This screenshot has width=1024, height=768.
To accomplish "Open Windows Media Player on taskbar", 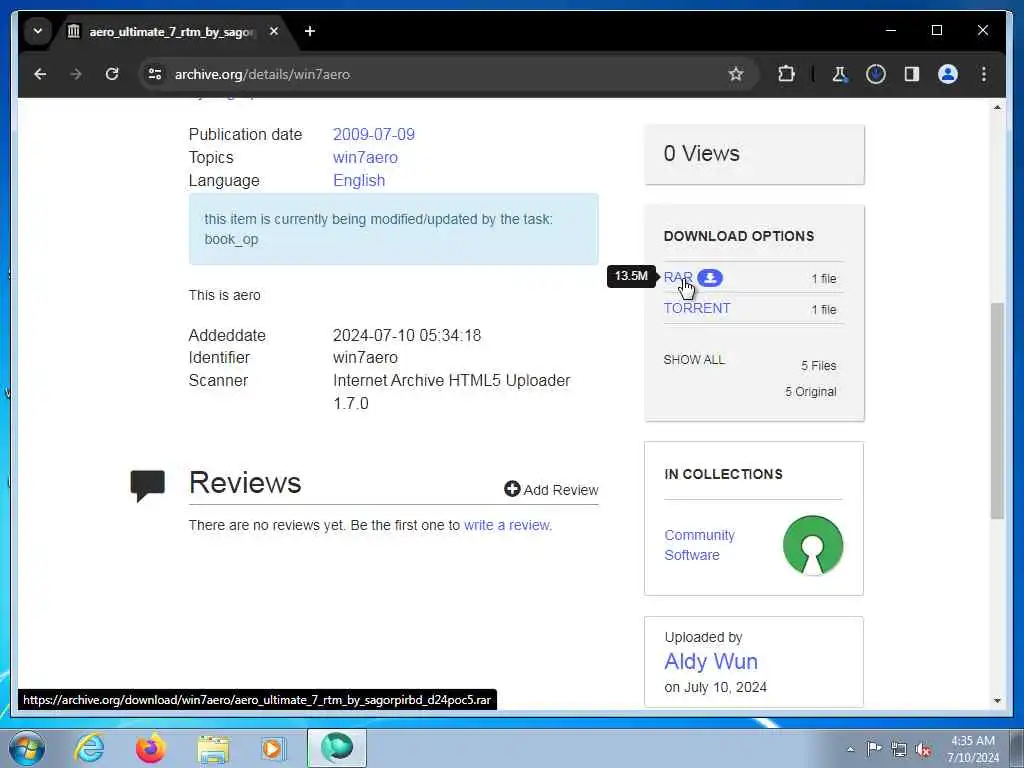I will [x=273, y=749].
